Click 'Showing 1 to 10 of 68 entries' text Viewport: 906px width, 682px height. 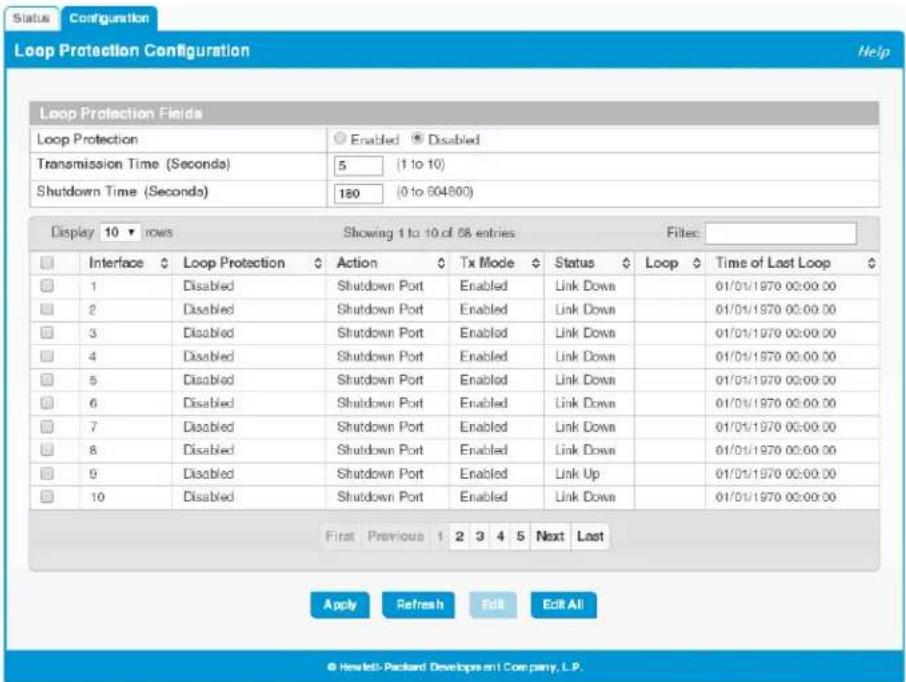pos(429,233)
